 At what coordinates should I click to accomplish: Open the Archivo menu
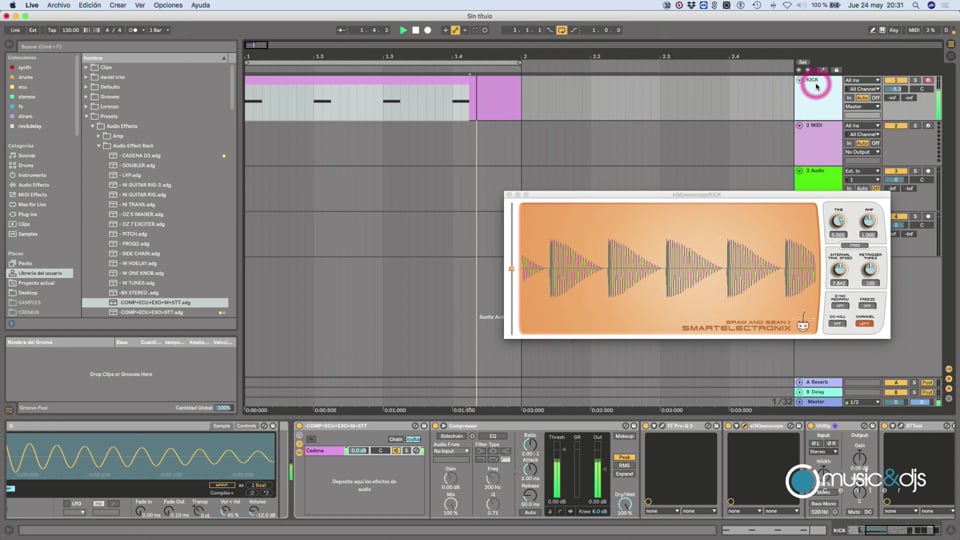[x=58, y=5]
